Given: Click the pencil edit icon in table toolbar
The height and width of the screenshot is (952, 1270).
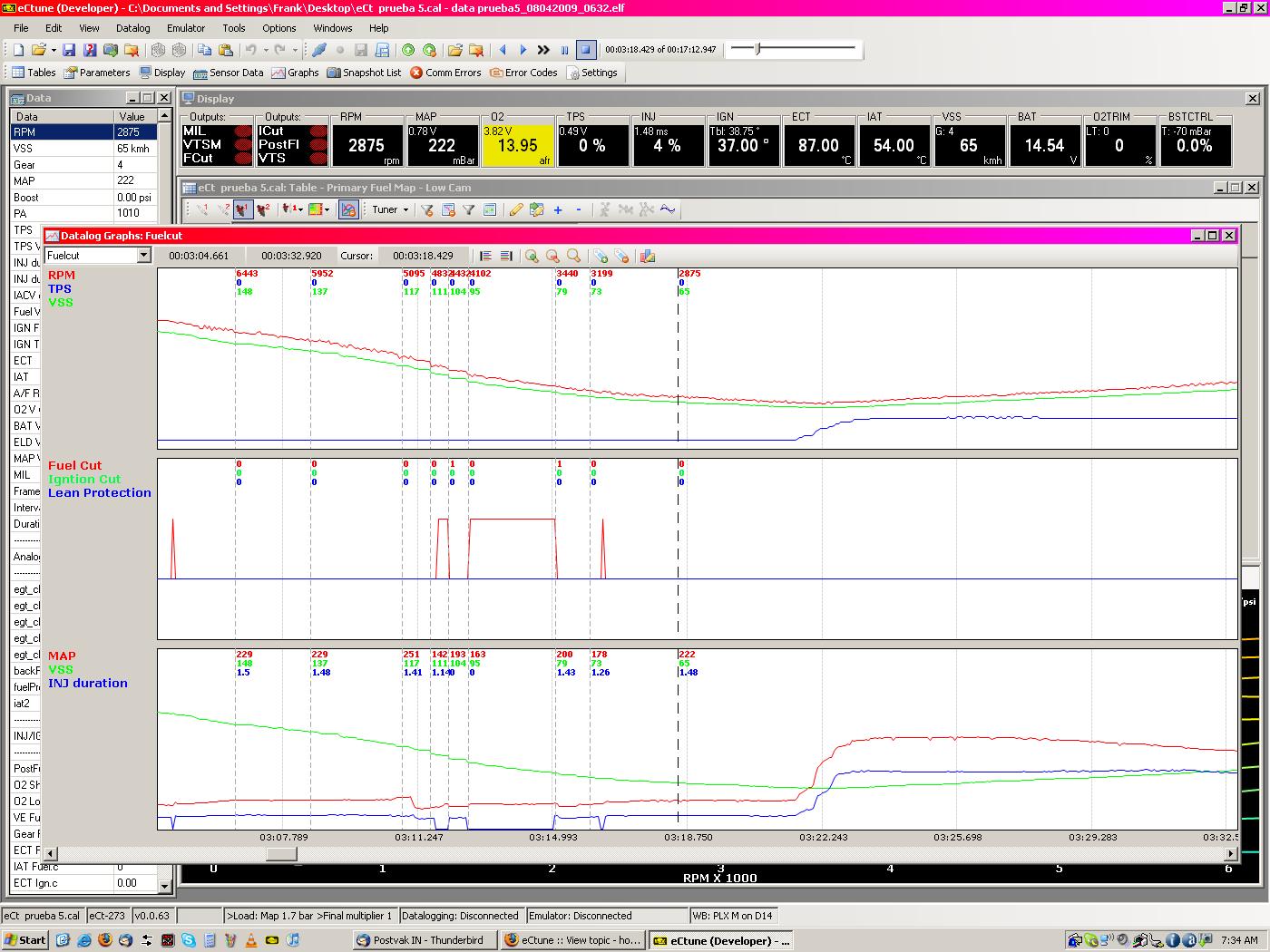Looking at the screenshot, I should click(x=516, y=209).
